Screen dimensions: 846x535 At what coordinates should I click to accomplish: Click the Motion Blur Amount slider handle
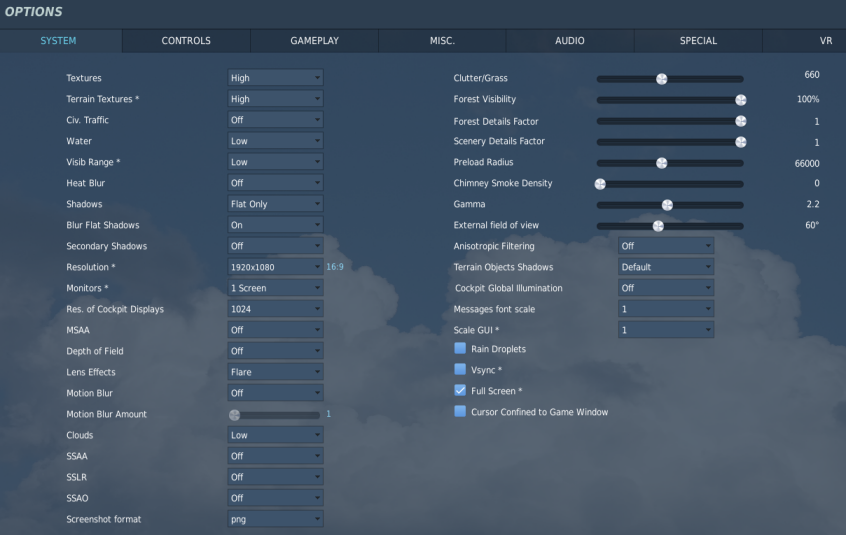[x=234, y=415]
